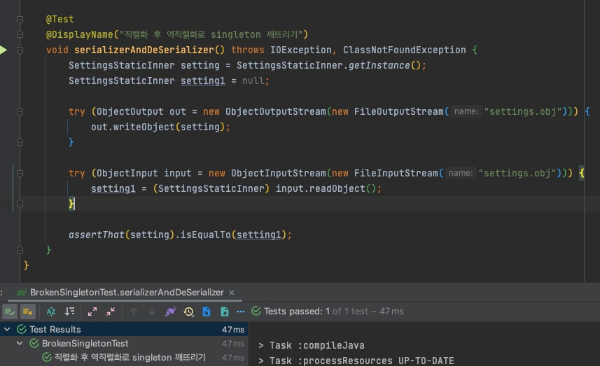Sort test results alphabetically
Viewport: 600px width, 366px height.
coord(51,312)
